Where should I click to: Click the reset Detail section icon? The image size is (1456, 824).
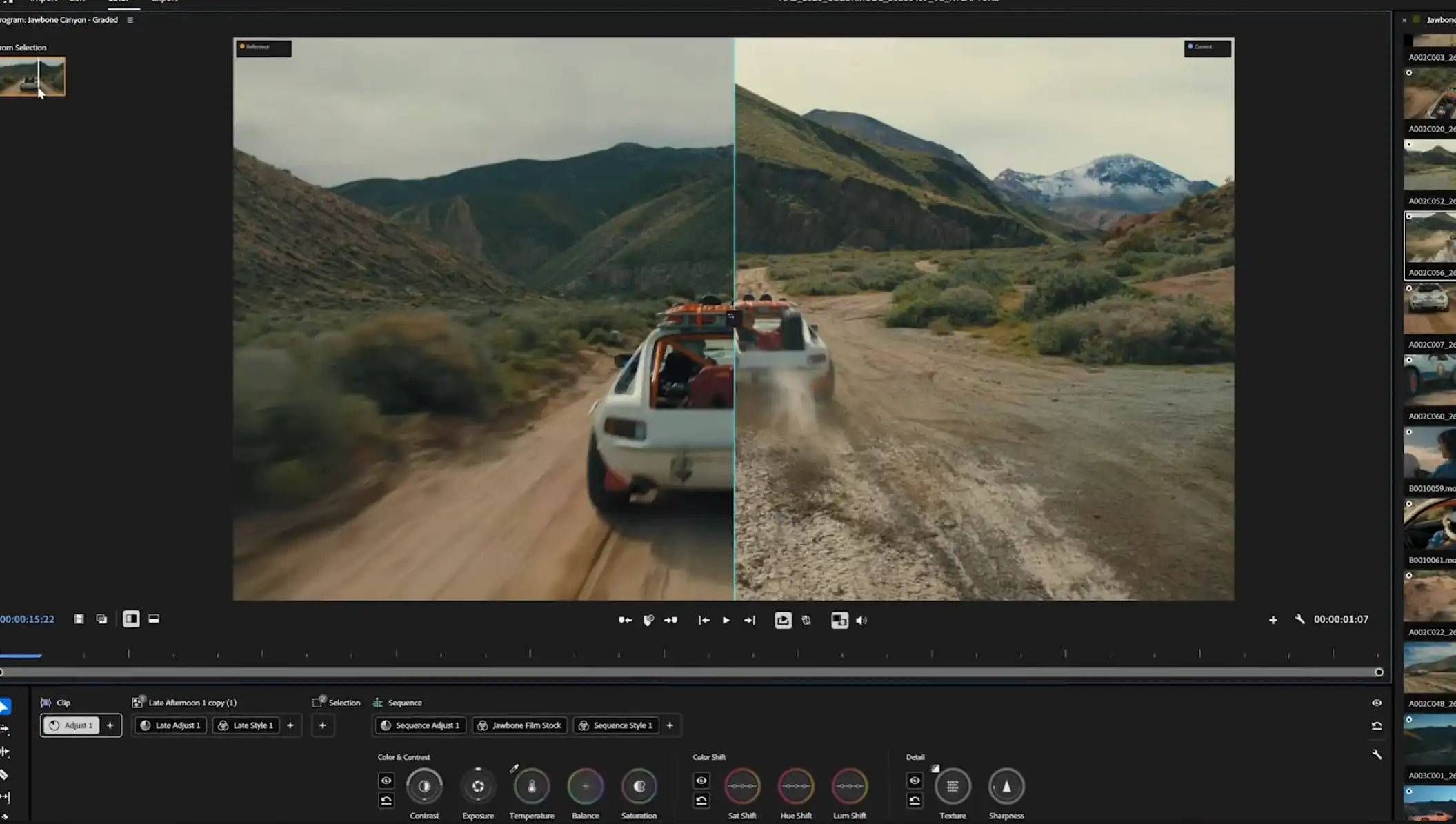(915, 801)
